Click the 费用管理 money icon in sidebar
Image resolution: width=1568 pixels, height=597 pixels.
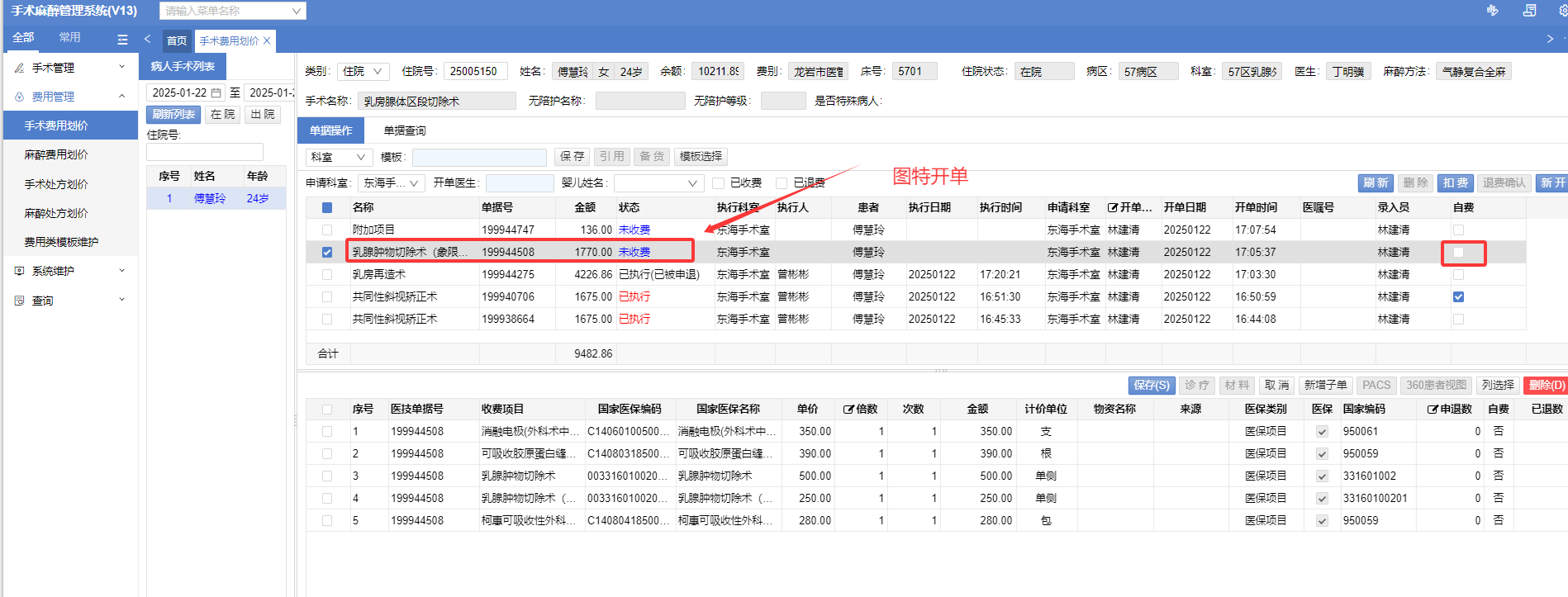19,97
